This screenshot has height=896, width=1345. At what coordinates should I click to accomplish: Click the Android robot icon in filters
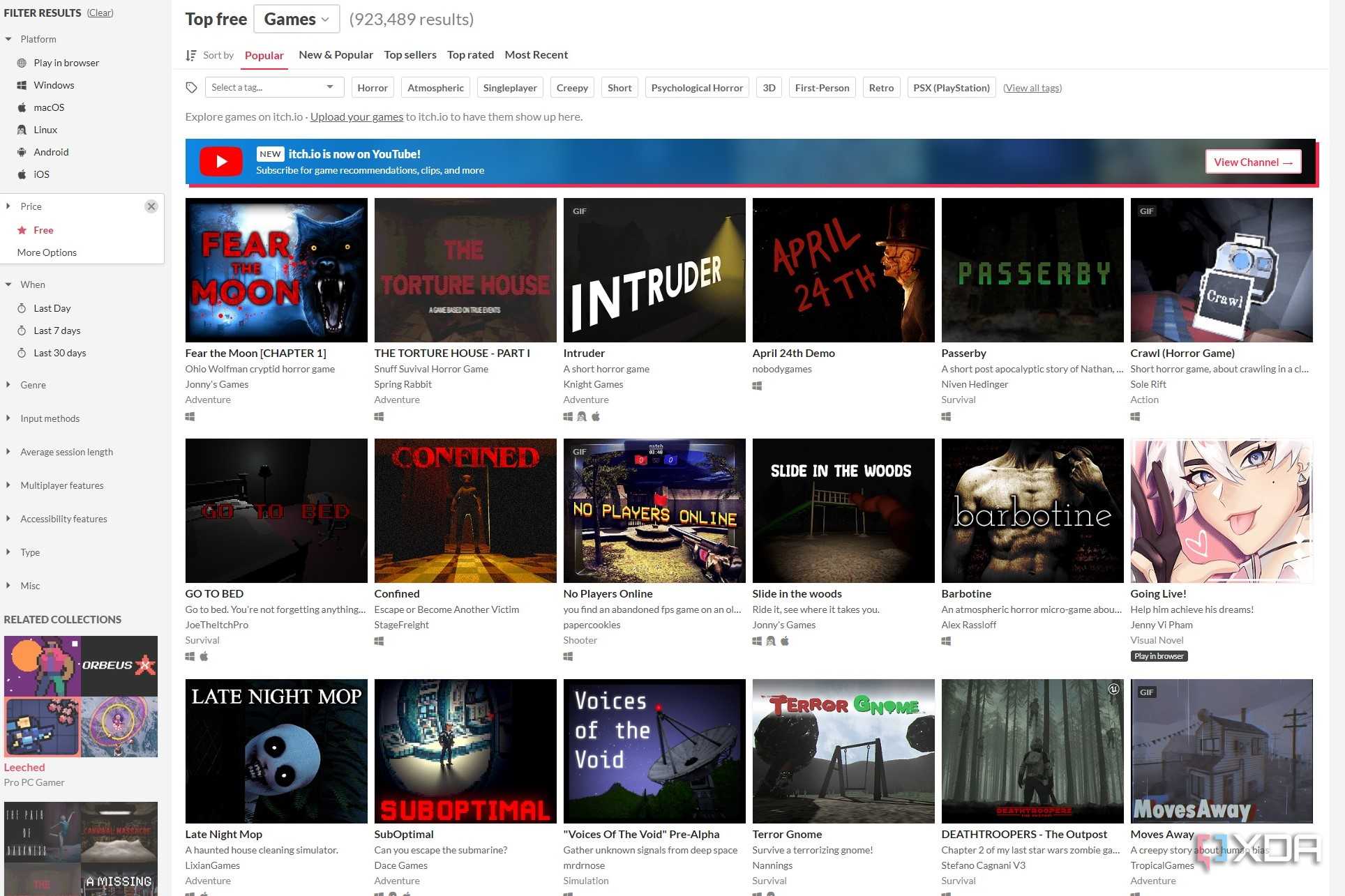tap(22, 152)
